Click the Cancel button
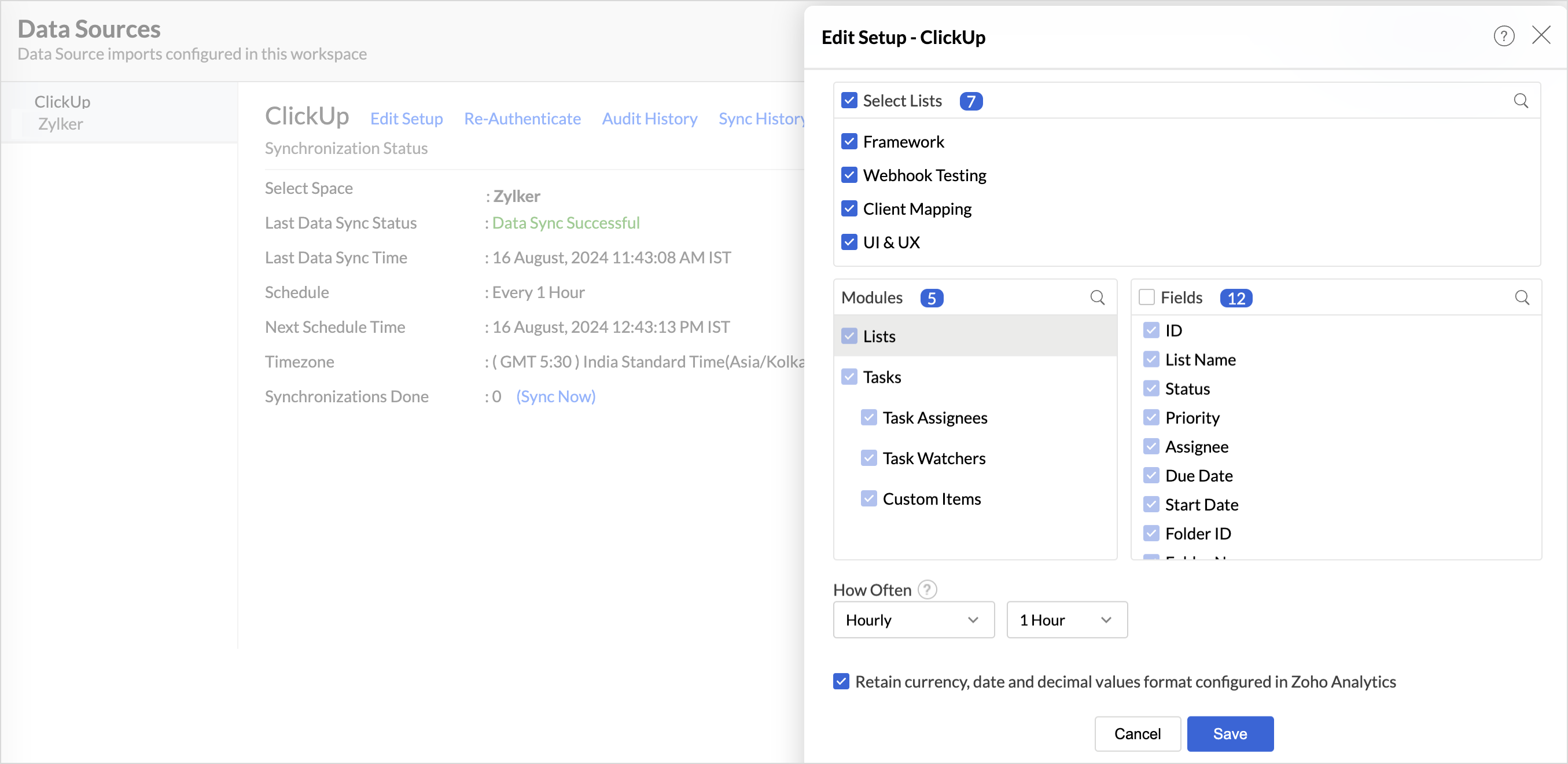This screenshot has height=764, width=1568. [x=1137, y=733]
